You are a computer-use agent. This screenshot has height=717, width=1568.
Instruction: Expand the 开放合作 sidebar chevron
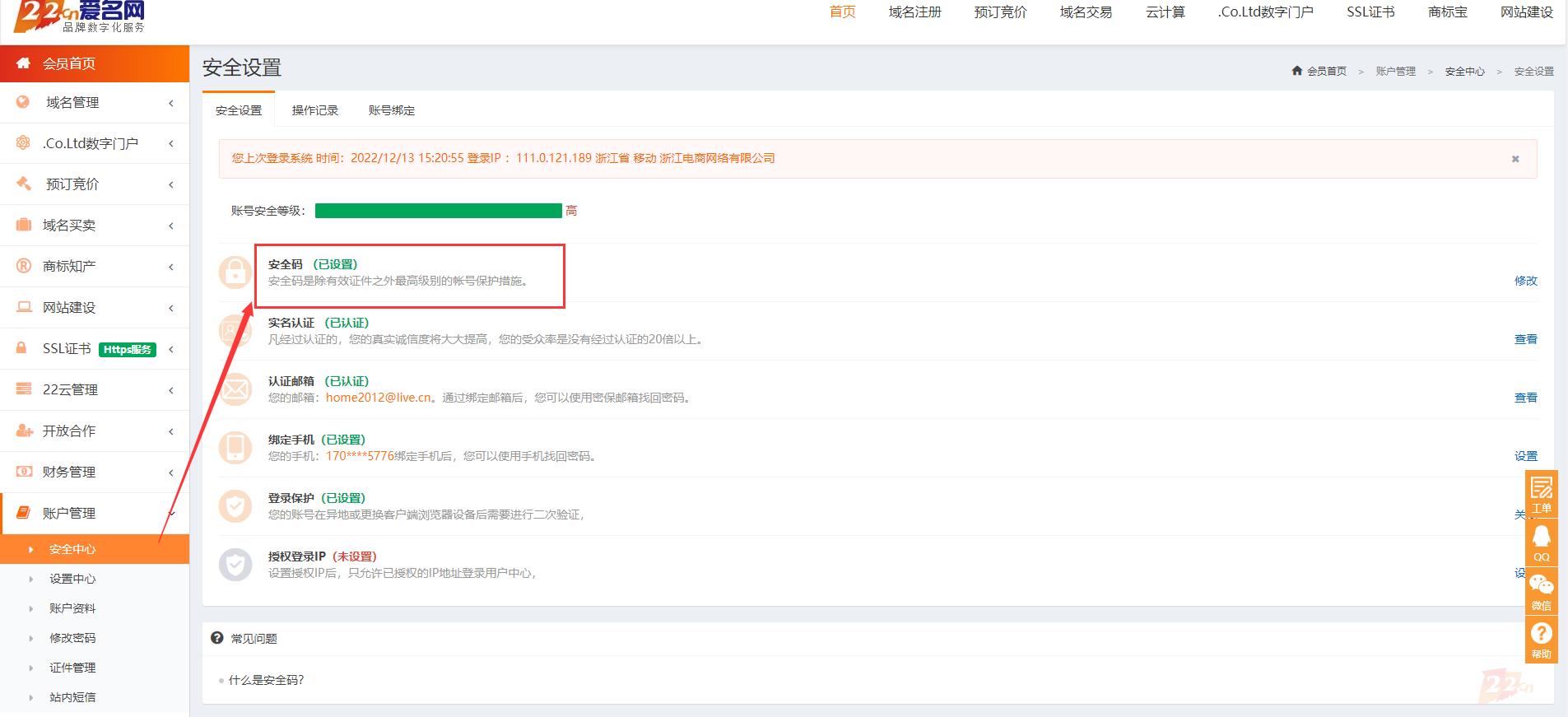171,432
